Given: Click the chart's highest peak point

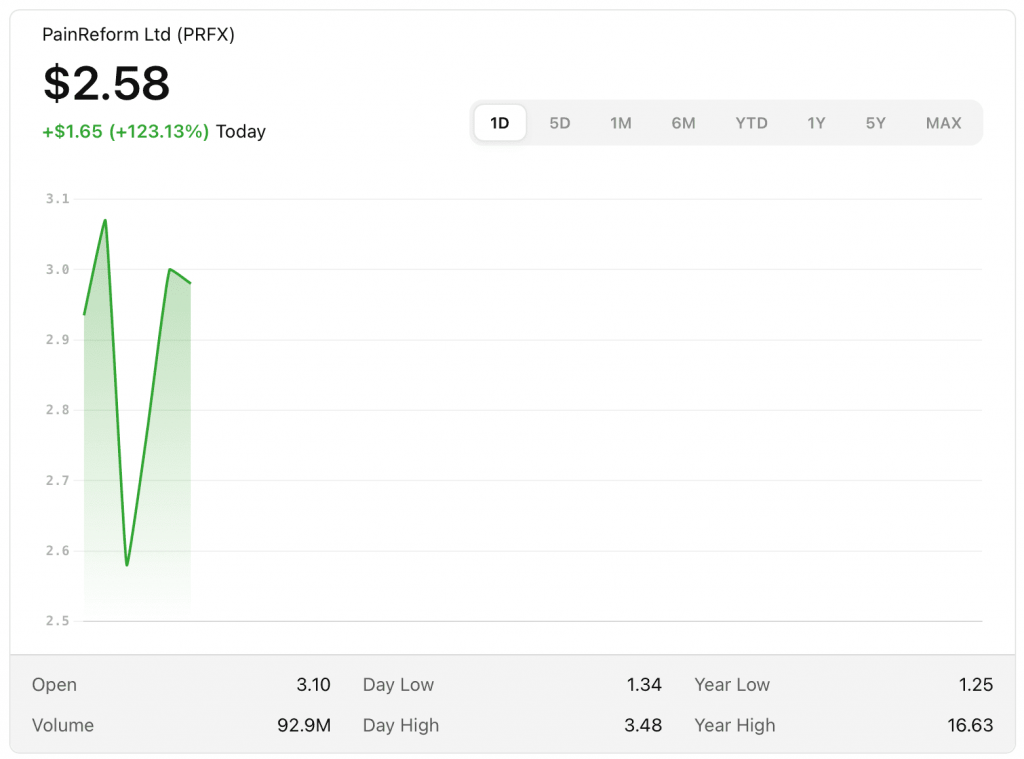Looking at the screenshot, I should click(x=105, y=220).
